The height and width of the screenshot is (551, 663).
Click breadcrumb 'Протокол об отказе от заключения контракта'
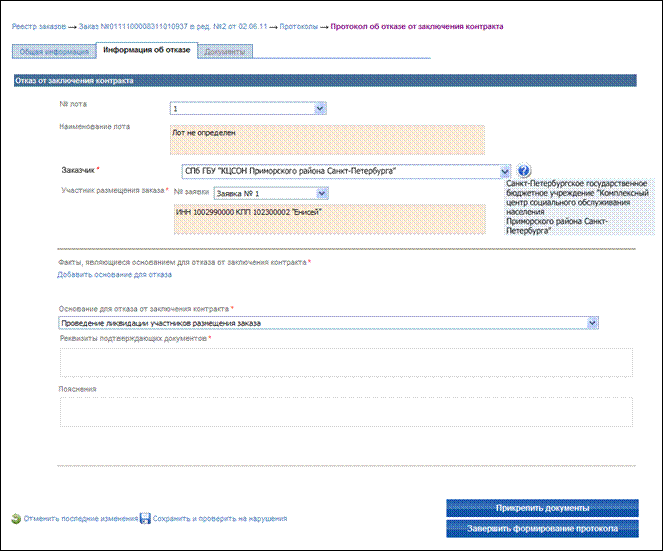(417, 27)
